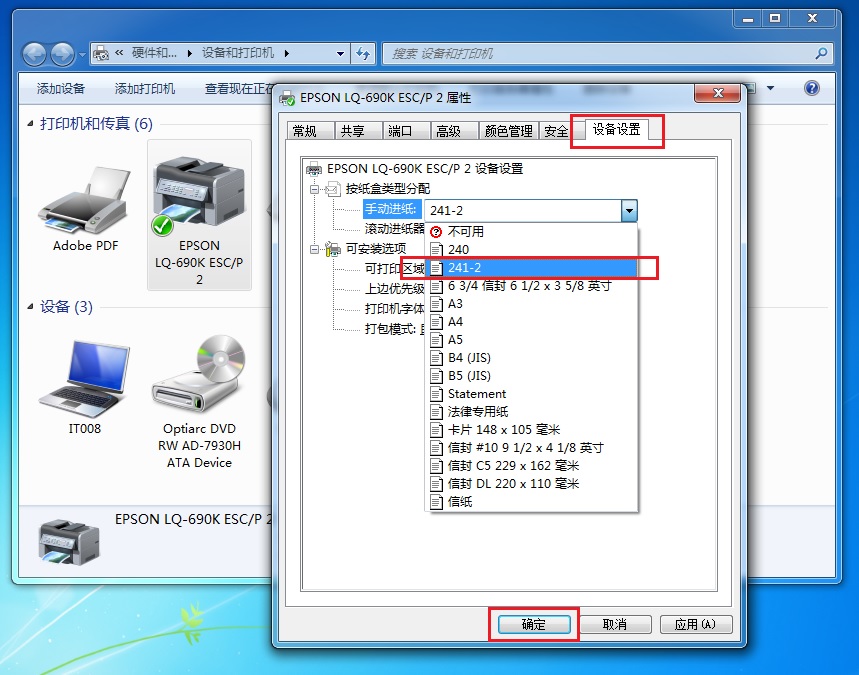
Task: Open the recent pages arrow next to forward
Action: coord(82,55)
